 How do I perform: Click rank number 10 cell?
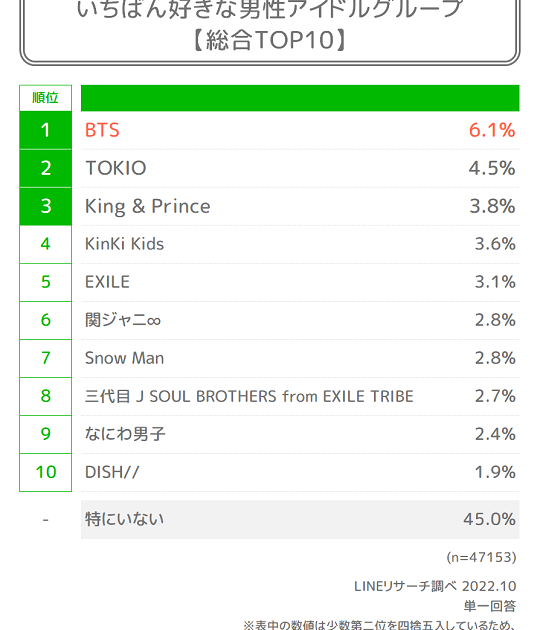[45, 472]
